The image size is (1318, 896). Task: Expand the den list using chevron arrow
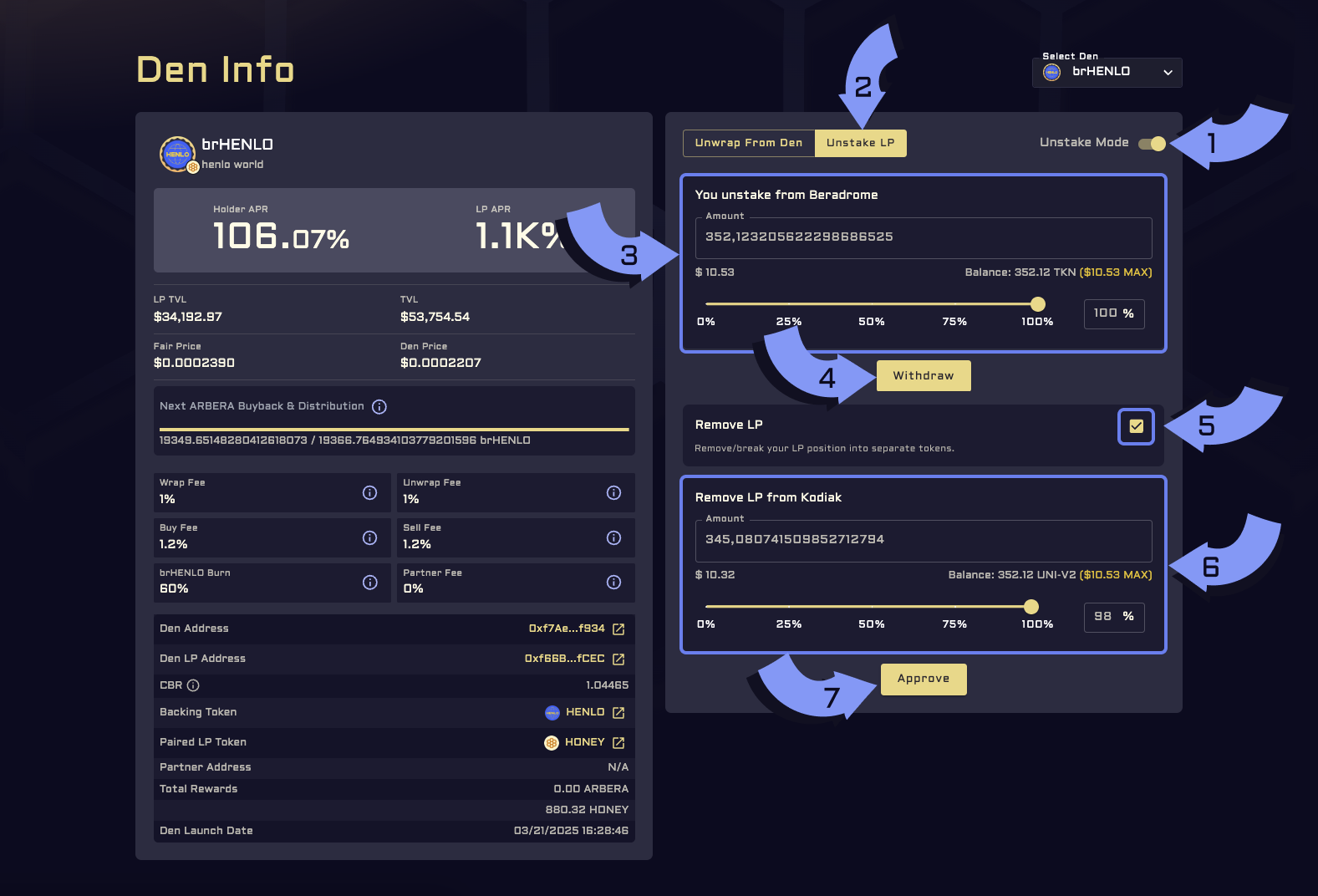point(1168,73)
